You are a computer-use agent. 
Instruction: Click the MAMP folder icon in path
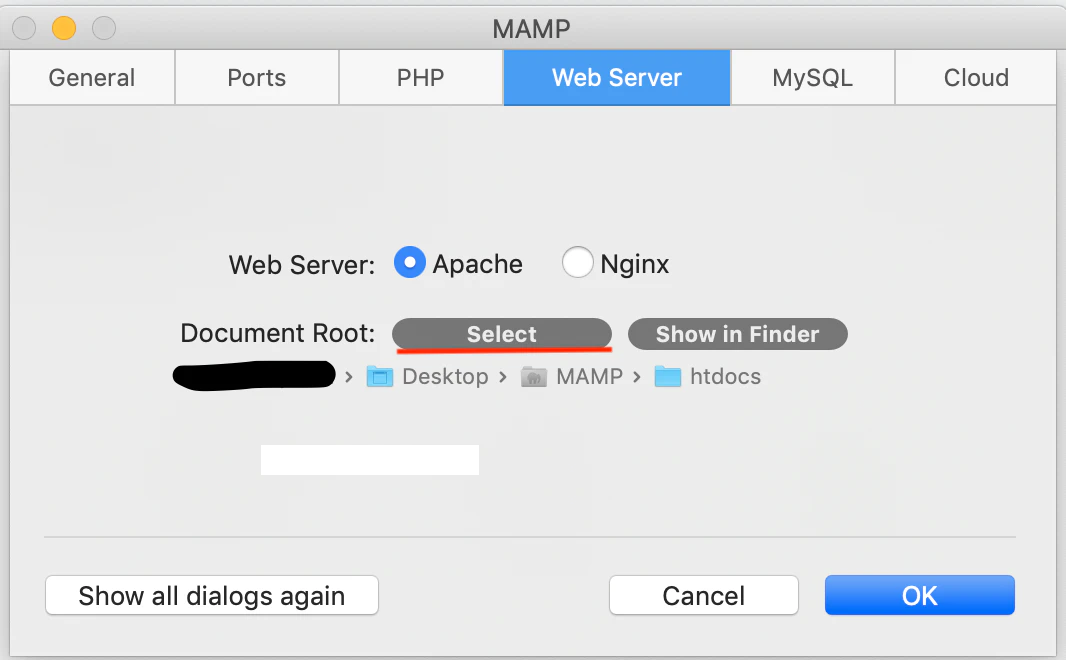[534, 376]
